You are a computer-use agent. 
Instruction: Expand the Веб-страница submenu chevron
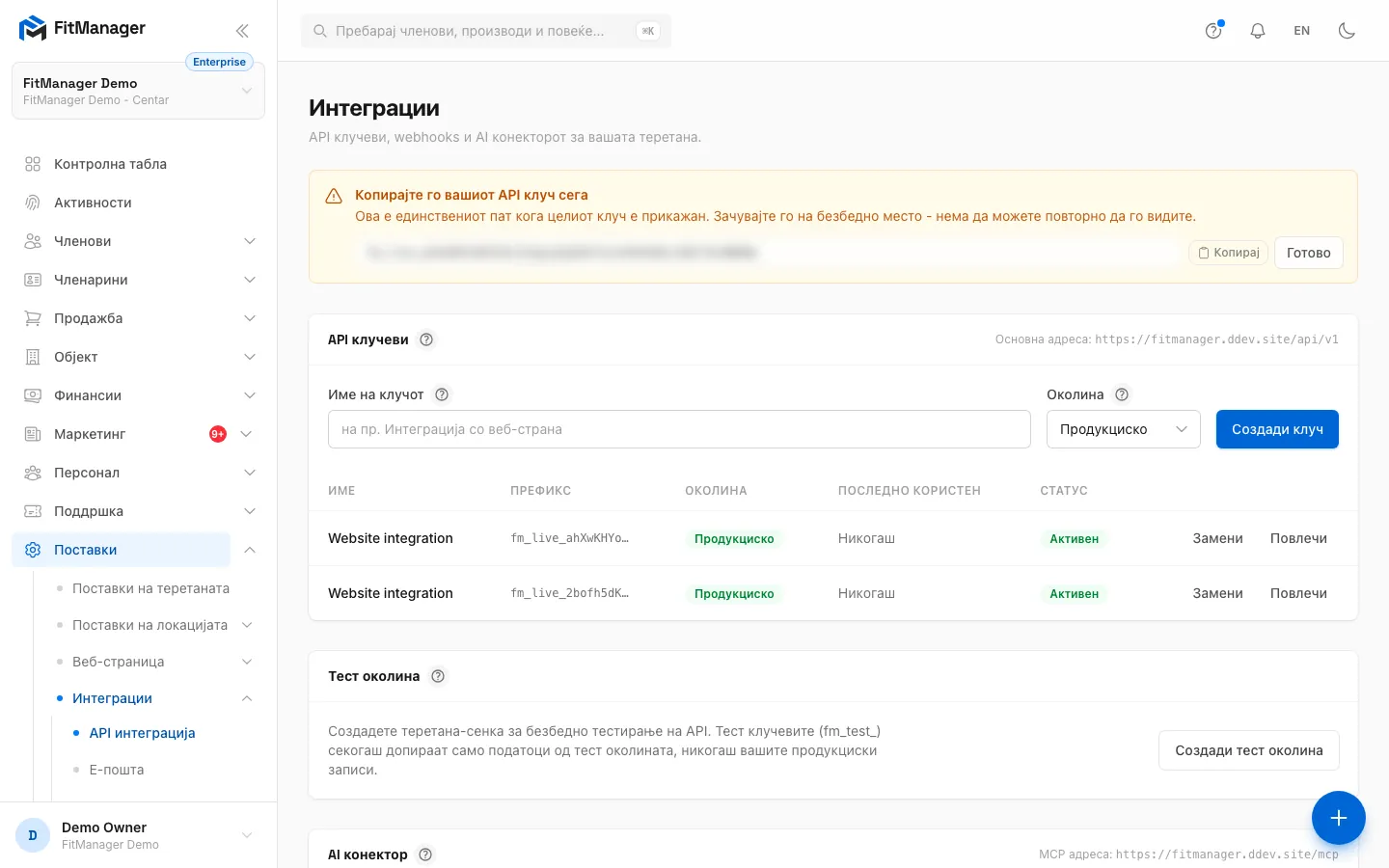247,662
